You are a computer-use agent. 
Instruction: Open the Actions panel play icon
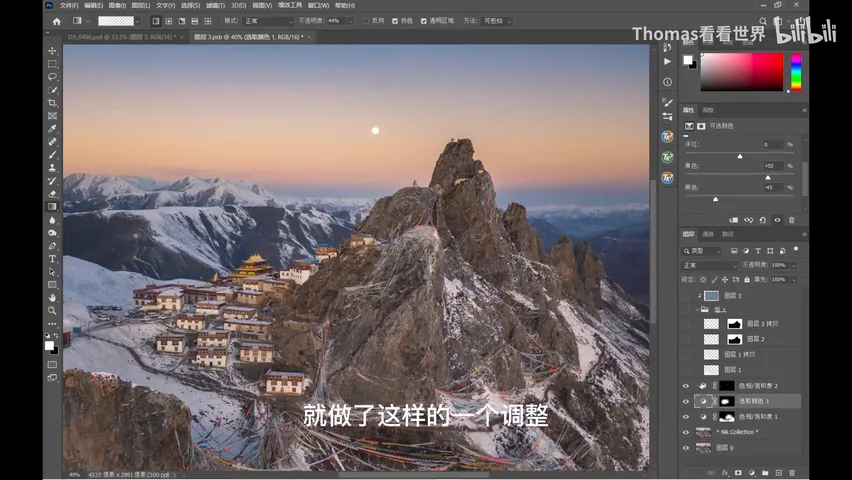[667, 61]
